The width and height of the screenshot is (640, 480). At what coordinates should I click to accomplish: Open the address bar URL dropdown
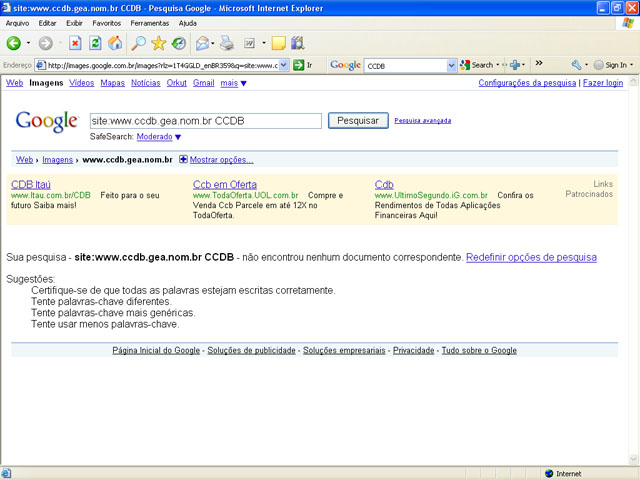click(284, 65)
